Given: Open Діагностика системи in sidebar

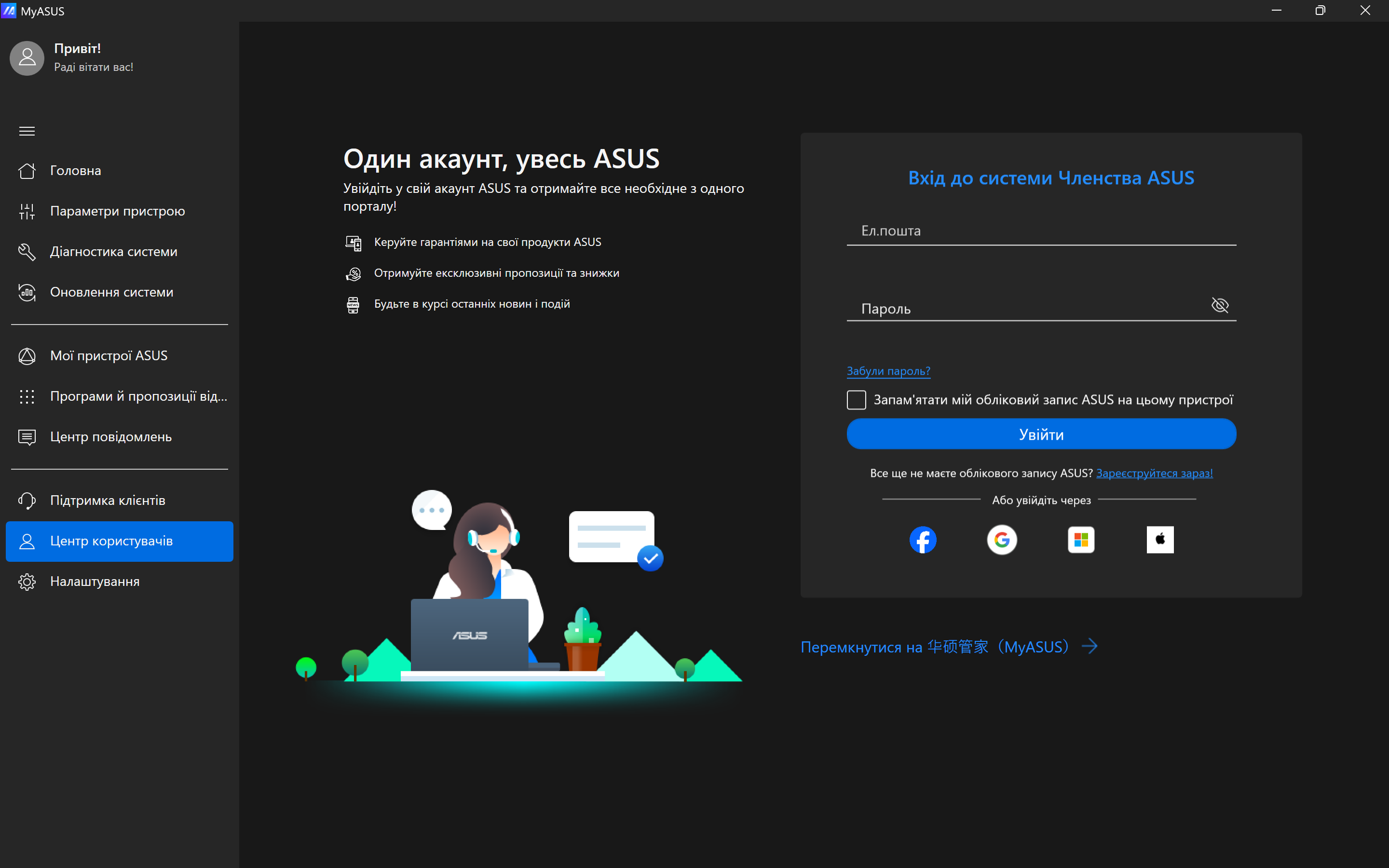Looking at the screenshot, I should coord(114,251).
